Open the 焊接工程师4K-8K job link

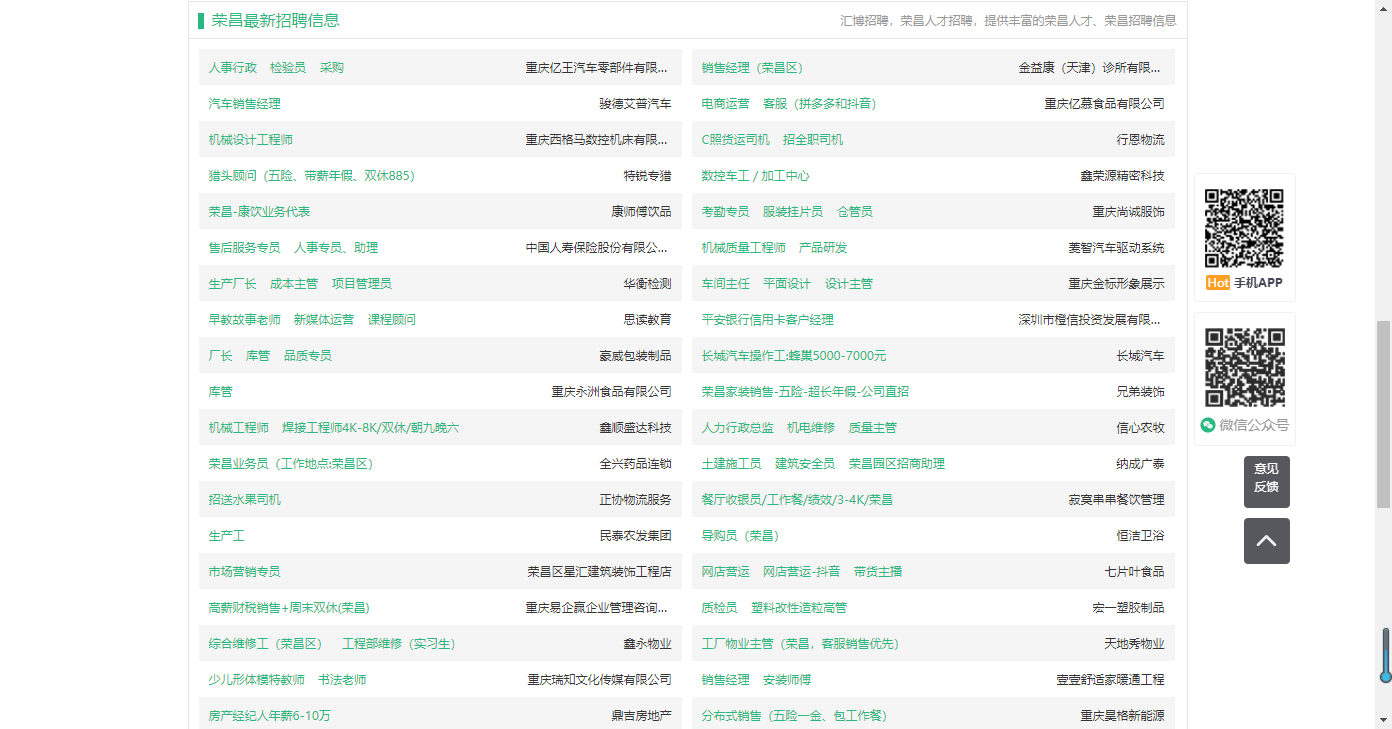click(371, 428)
